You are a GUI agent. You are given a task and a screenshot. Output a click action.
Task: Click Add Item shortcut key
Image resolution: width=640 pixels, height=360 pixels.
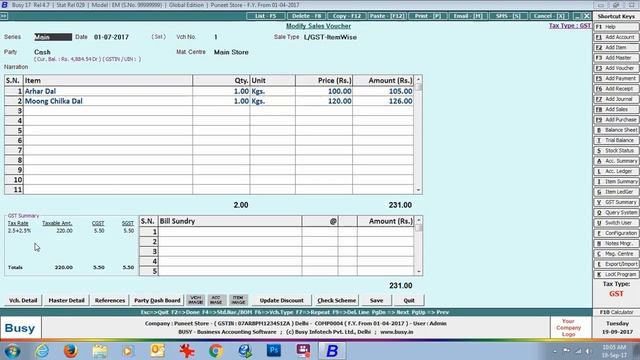click(x=616, y=47)
